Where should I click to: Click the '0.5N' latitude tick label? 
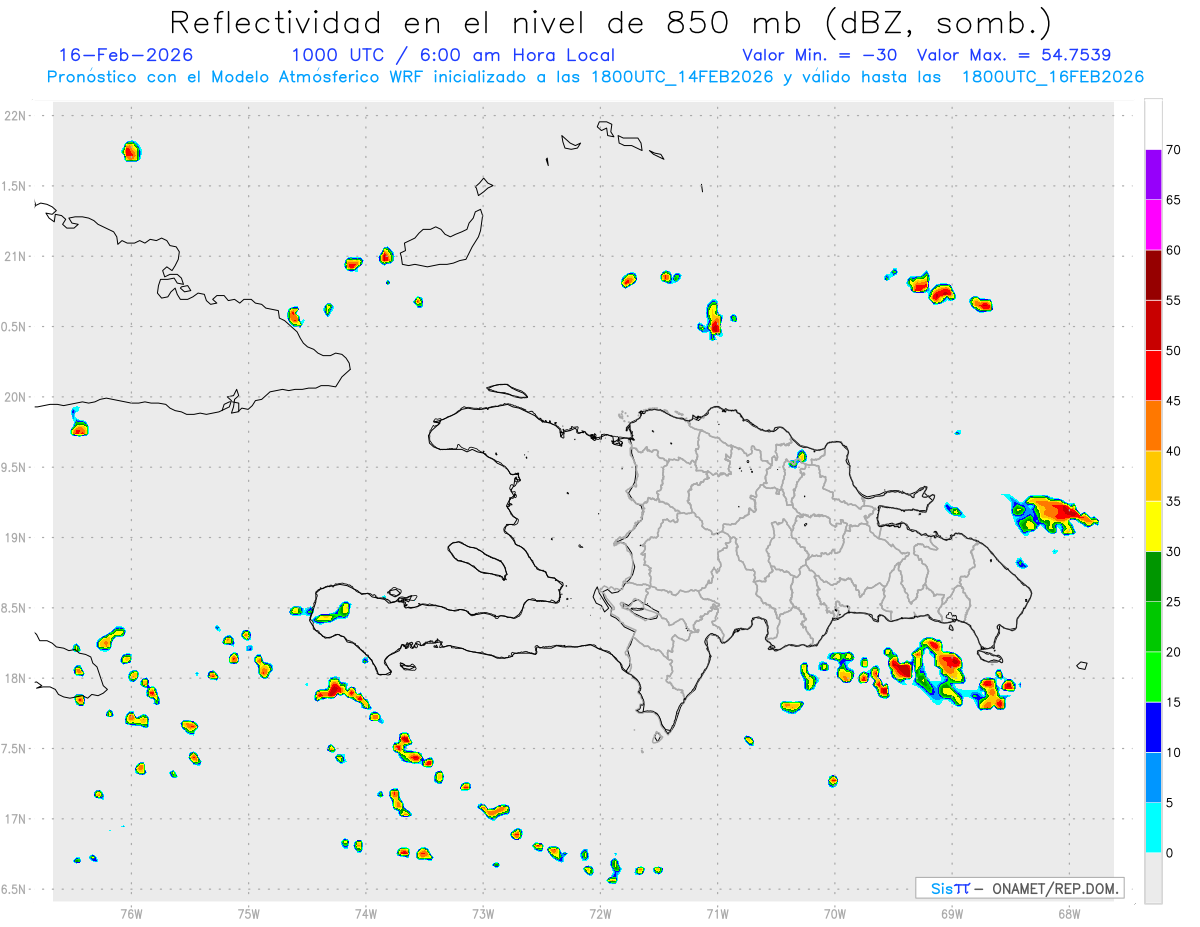(15, 327)
